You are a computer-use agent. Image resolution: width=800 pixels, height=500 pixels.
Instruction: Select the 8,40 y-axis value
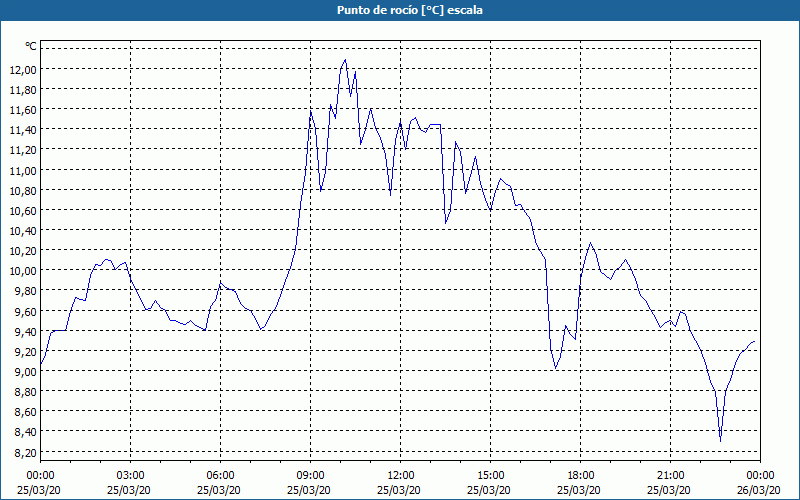25,432
